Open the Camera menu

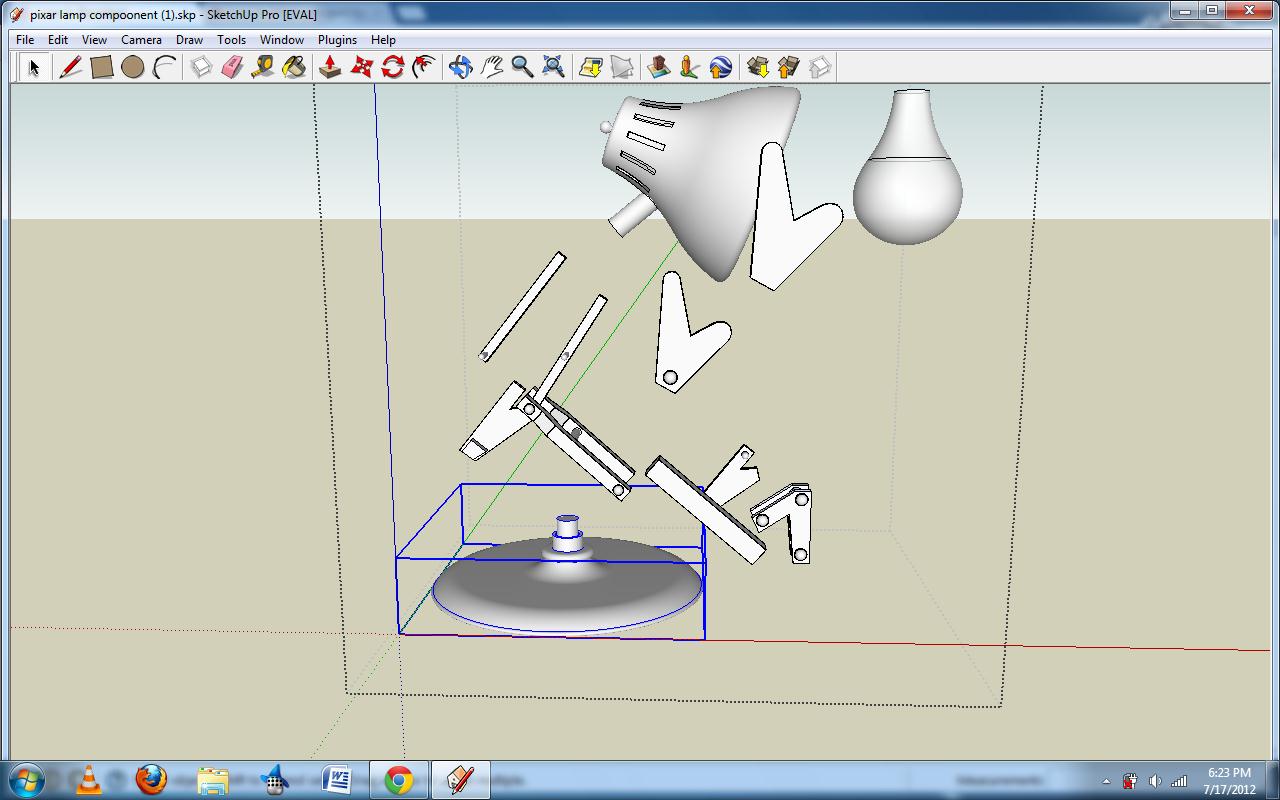[141, 40]
